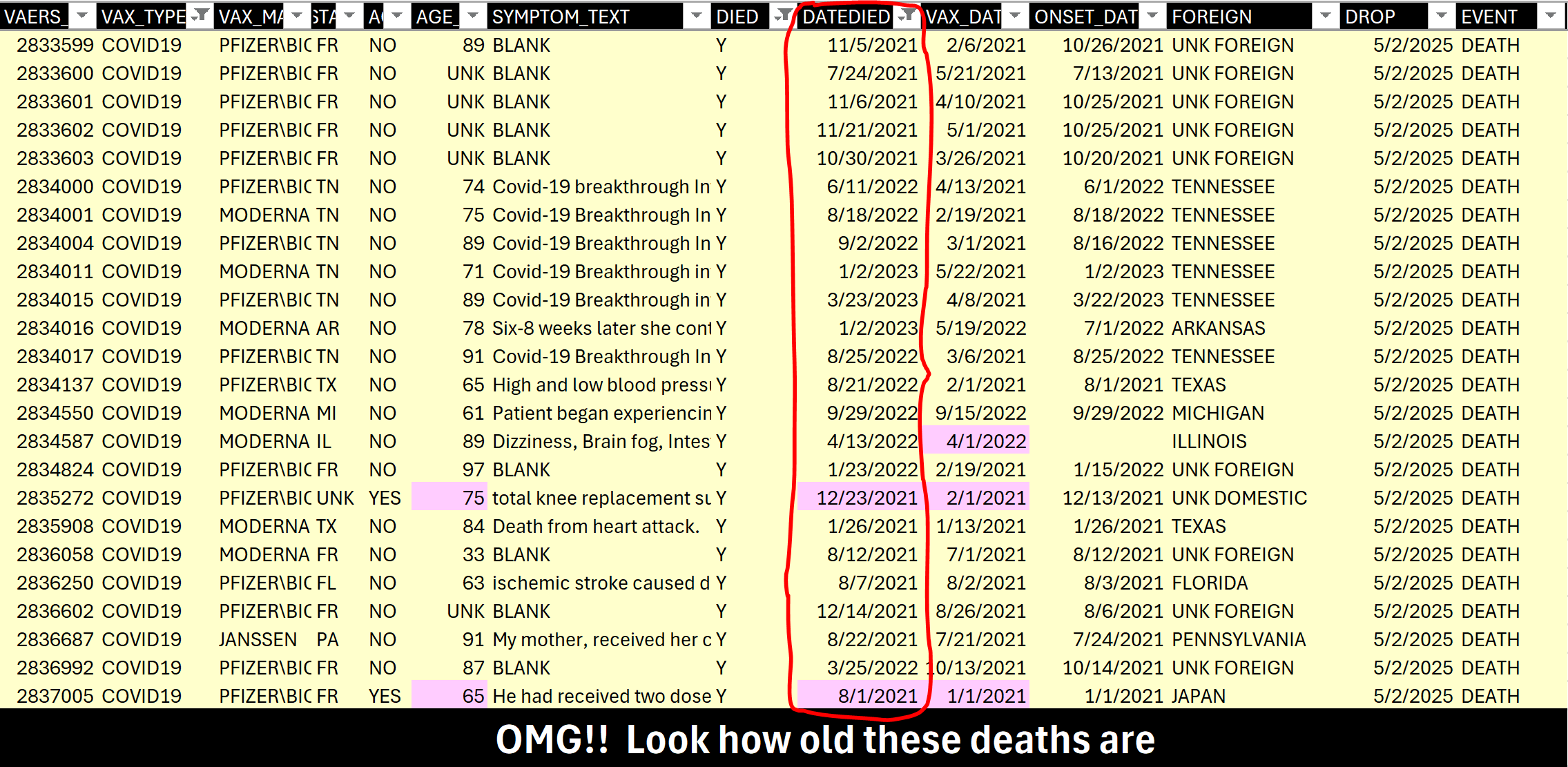Expand the SYMPTOM_TEXT filter dropdown
The image size is (1568, 767).
point(696,16)
